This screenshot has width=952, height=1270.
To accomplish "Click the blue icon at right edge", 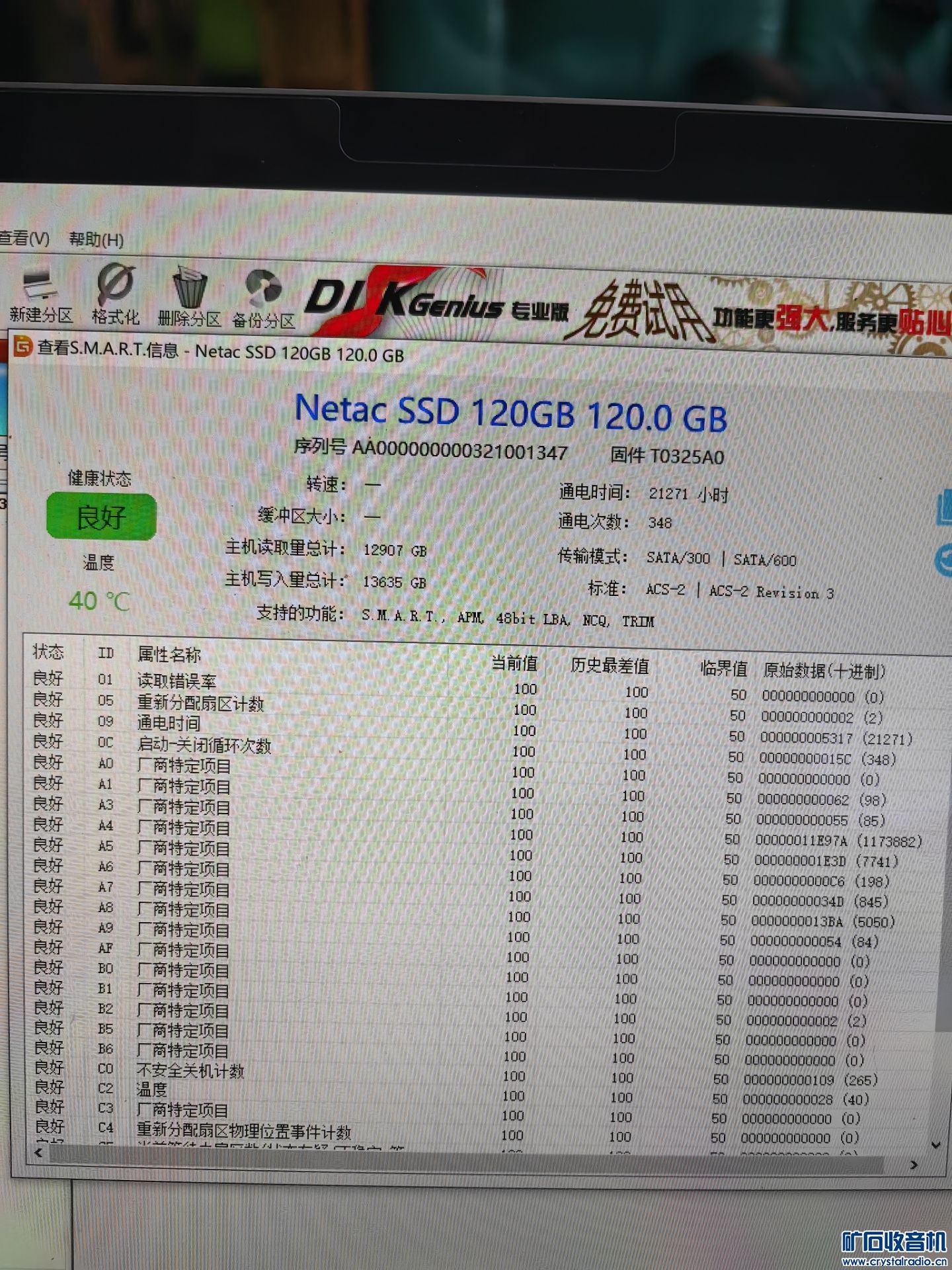I will (x=944, y=508).
